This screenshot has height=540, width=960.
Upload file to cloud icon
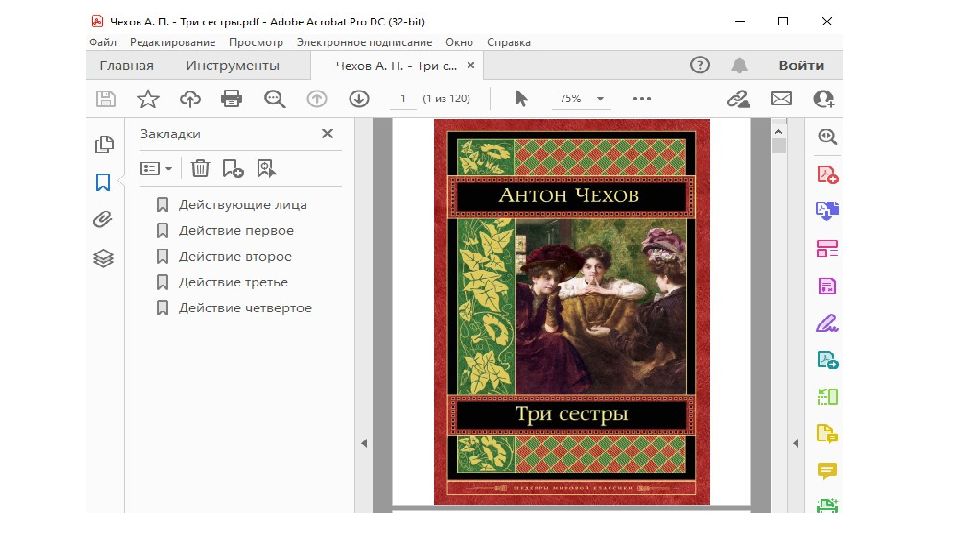click(190, 99)
